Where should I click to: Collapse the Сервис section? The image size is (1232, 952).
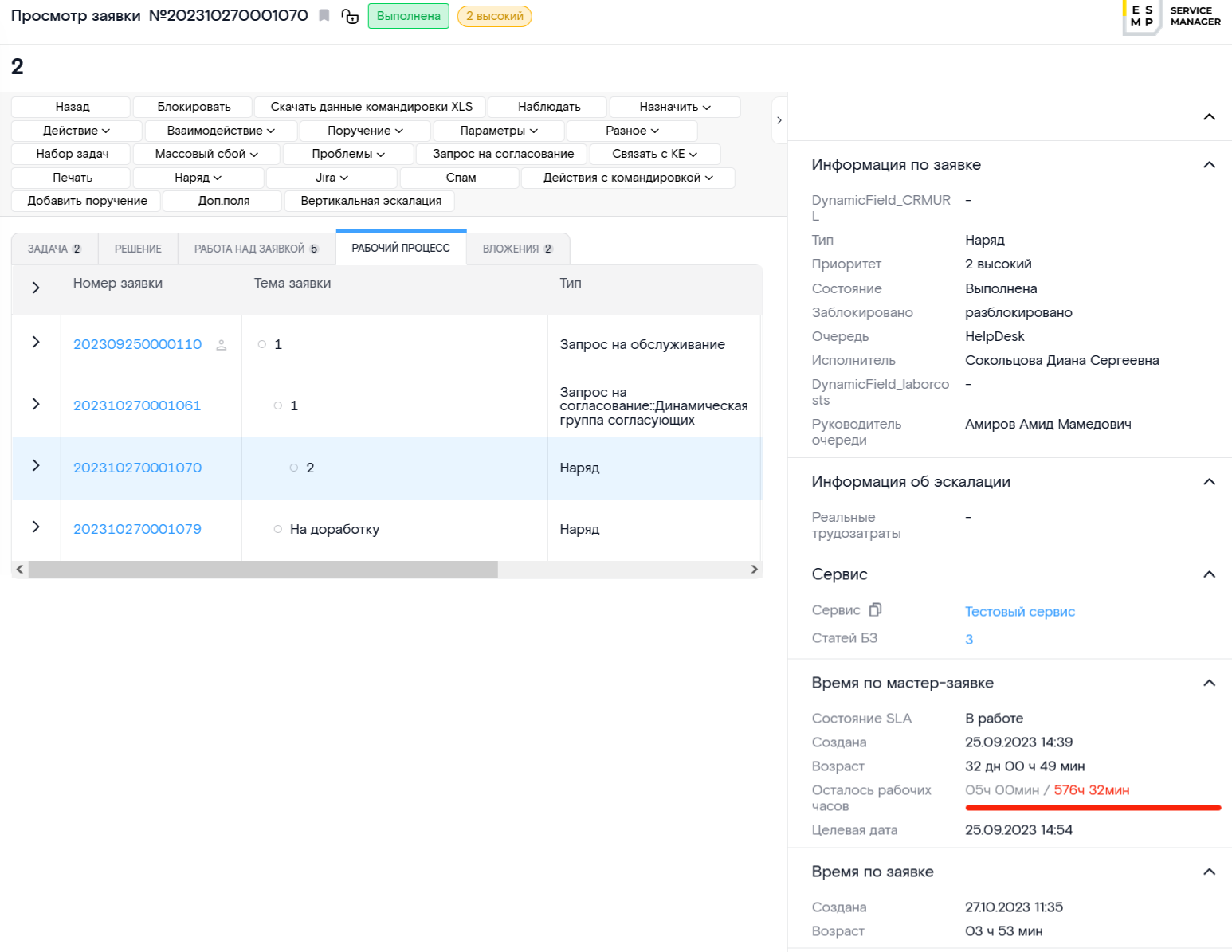[x=1208, y=574]
